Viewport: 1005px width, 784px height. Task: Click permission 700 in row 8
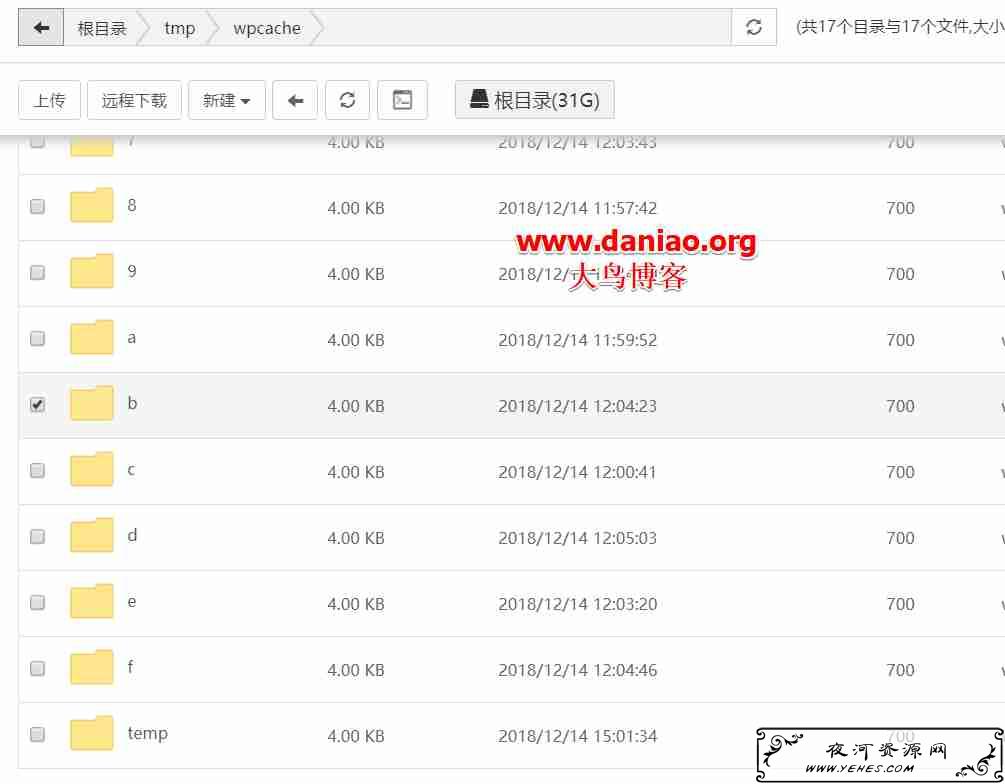[x=900, y=208]
